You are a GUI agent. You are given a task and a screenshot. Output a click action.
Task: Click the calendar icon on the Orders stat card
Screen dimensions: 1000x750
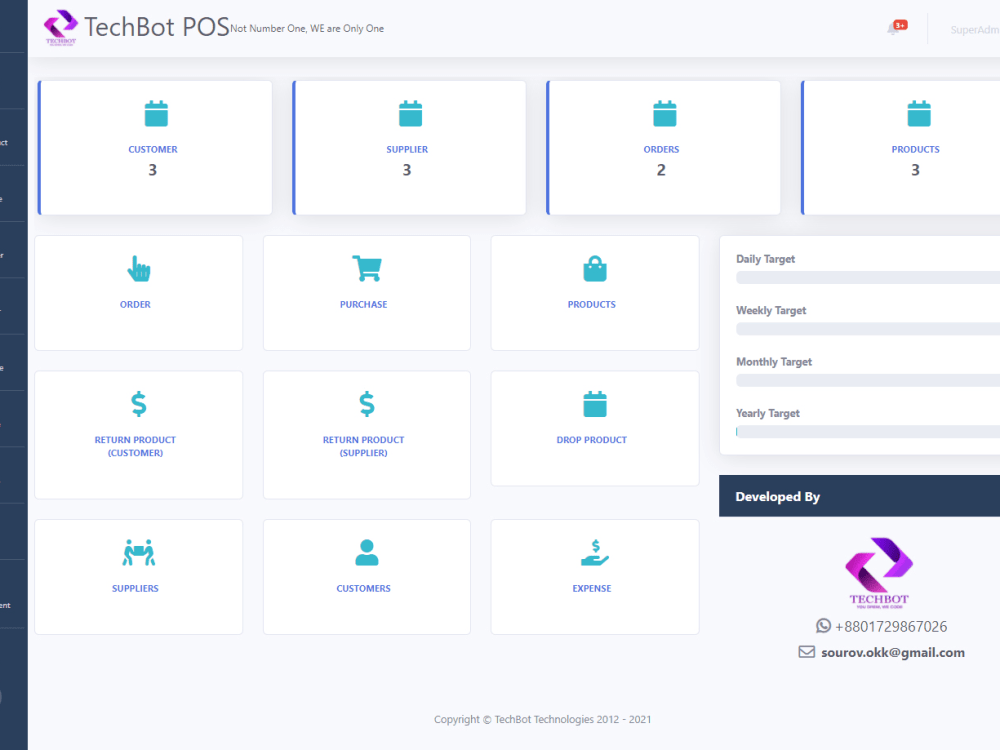(x=665, y=114)
